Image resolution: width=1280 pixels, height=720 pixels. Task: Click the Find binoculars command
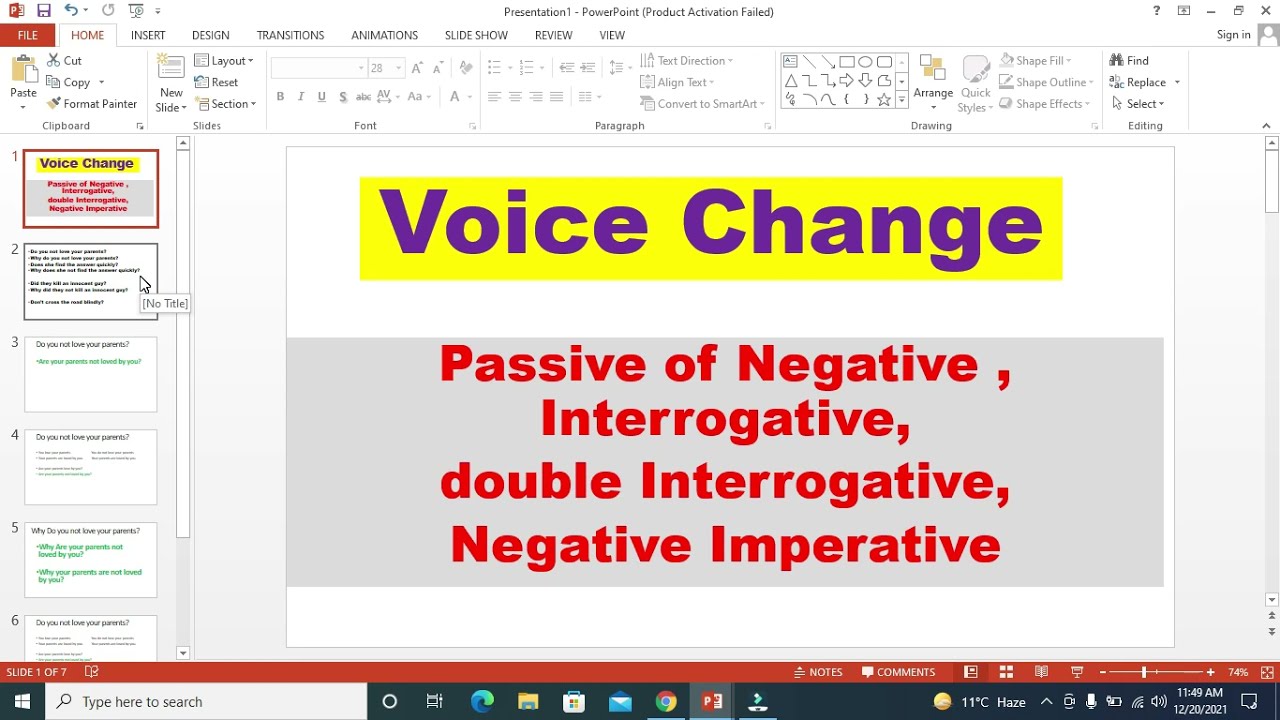point(1130,61)
